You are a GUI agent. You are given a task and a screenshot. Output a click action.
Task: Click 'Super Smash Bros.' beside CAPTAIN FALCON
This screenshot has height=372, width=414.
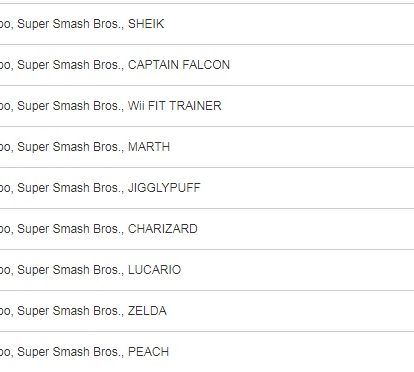coord(70,65)
